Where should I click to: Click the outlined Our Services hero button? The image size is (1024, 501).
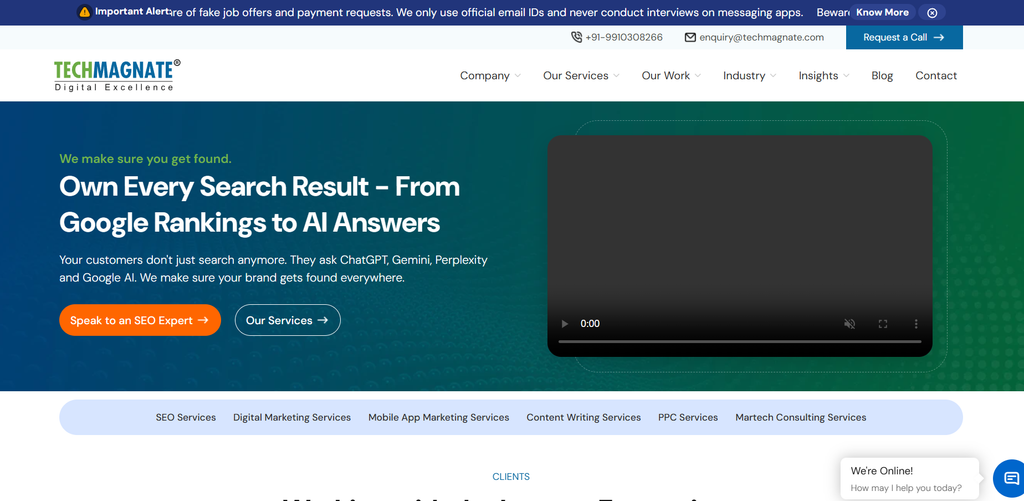tap(287, 320)
